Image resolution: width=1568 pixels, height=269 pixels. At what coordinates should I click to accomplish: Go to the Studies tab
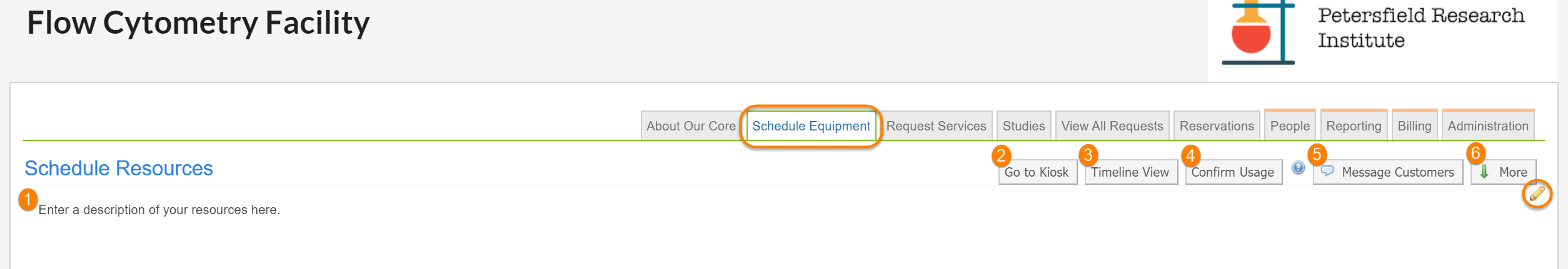pos(1023,126)
